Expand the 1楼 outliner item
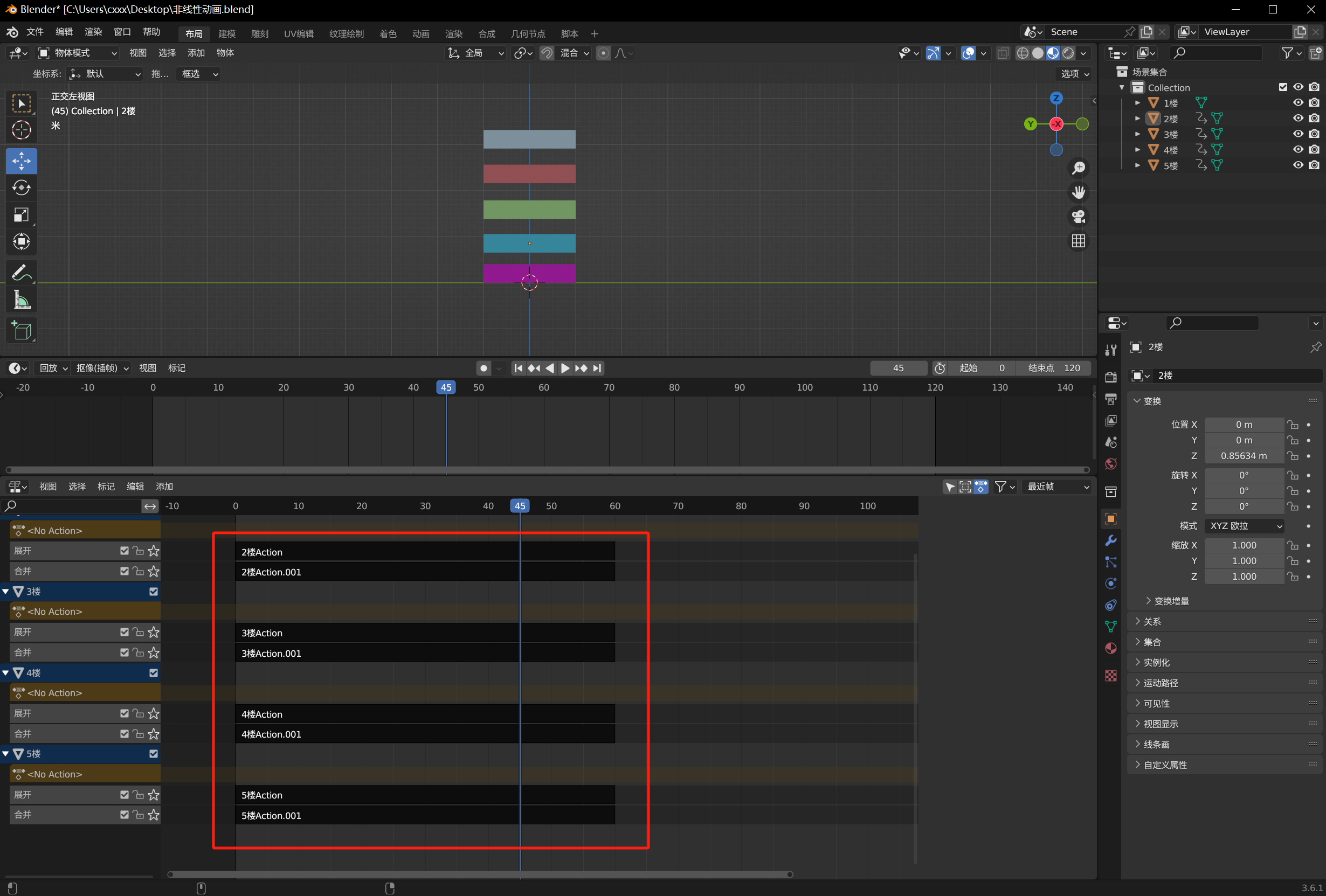The height and width of the screenshot is (896, 1326). tap(1138, 103)
